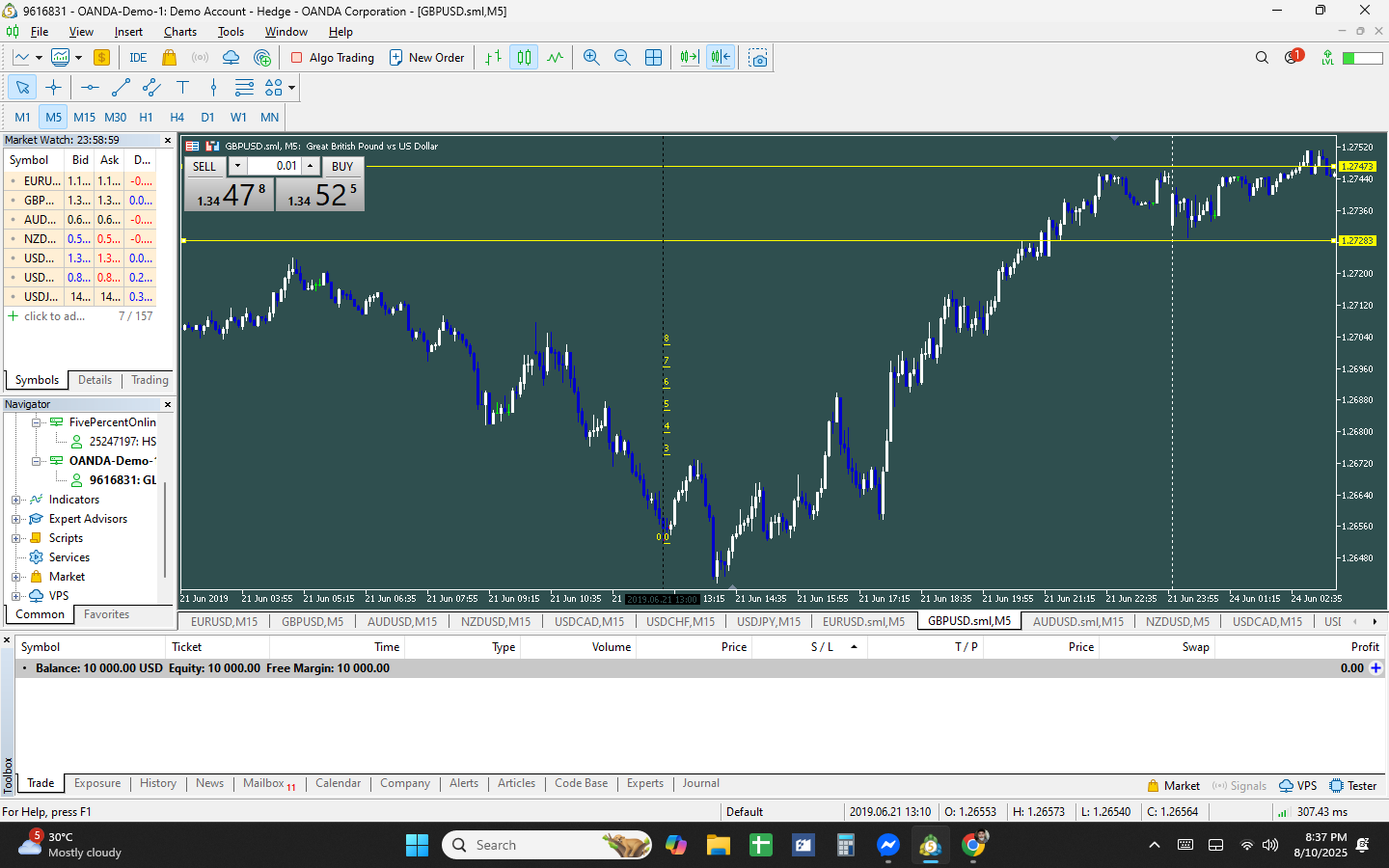1389x868 pixels.
Task: Expand the Expert Advisors tree node
Action: (x=15, y=519)
